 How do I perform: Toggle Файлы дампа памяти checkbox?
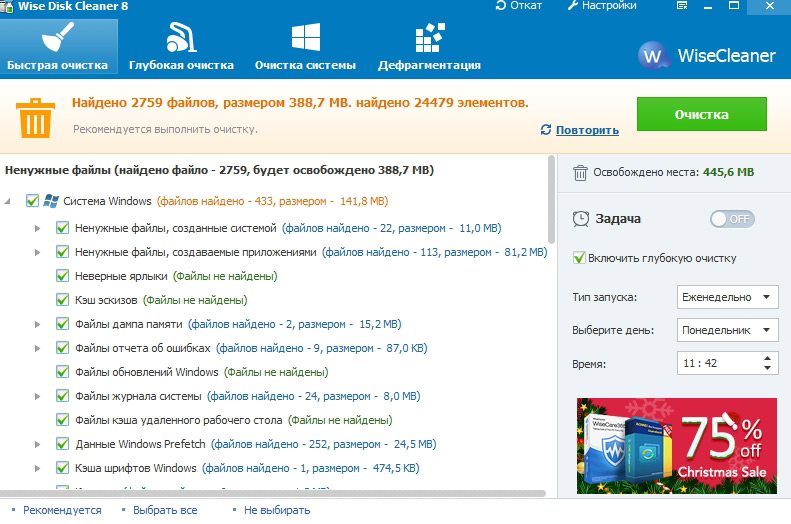(63, 324)
